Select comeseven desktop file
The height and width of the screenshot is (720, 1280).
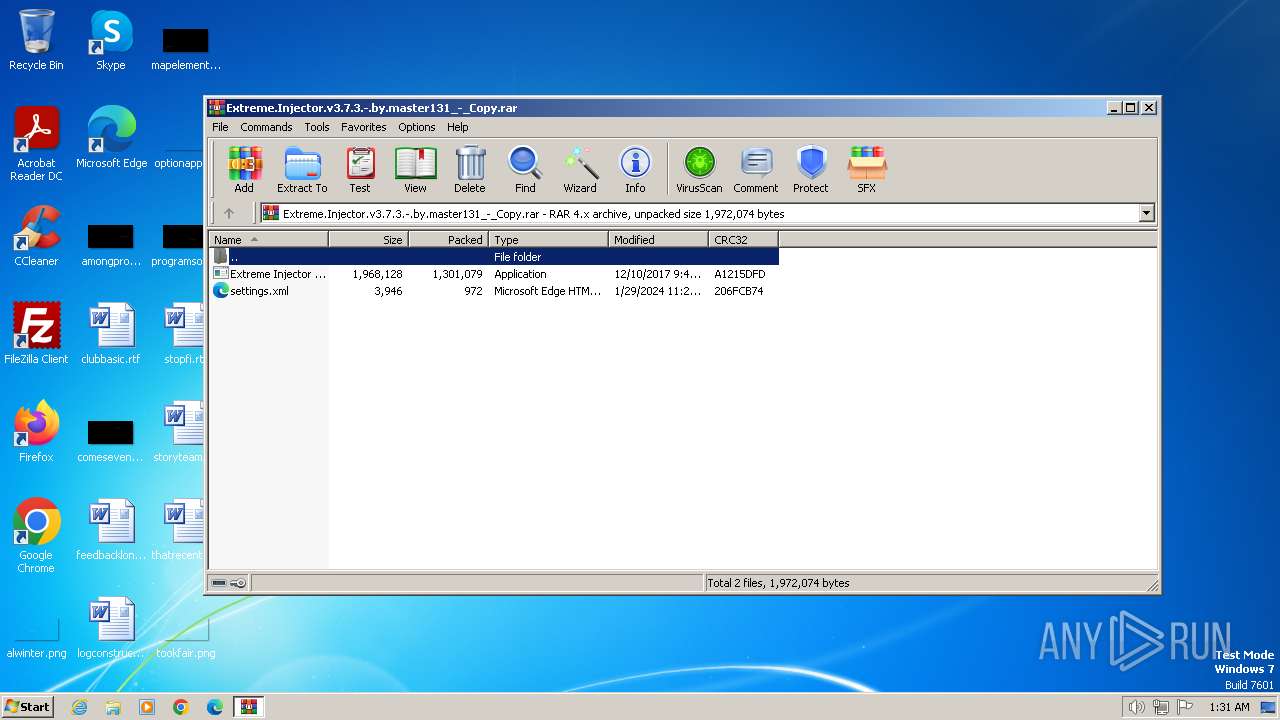pyautogui.click(x=111, y=440)
